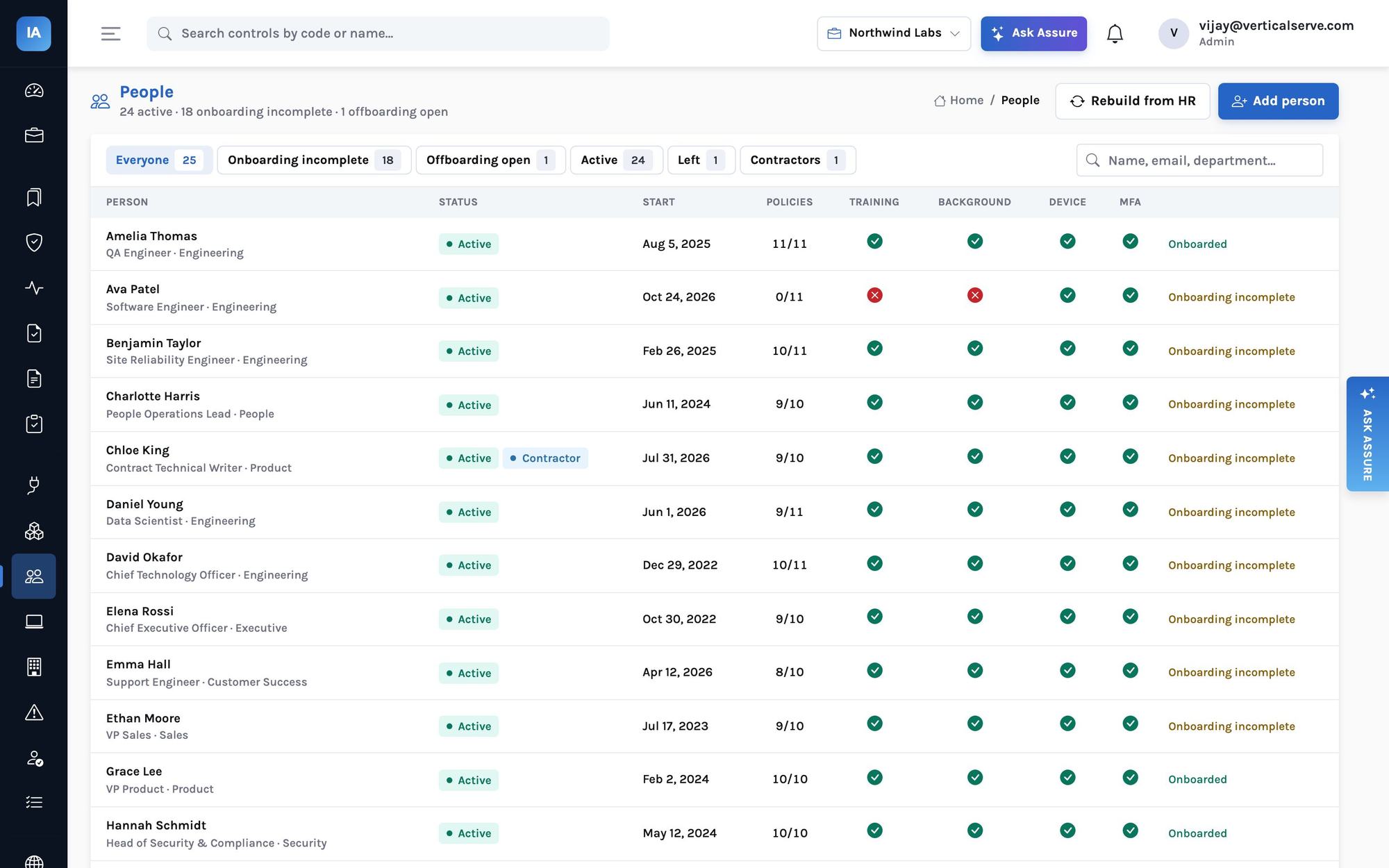This screenshot has height=868, width=1389.
Task: Open the checklist lines icon in sidebar
Action: 34,803
